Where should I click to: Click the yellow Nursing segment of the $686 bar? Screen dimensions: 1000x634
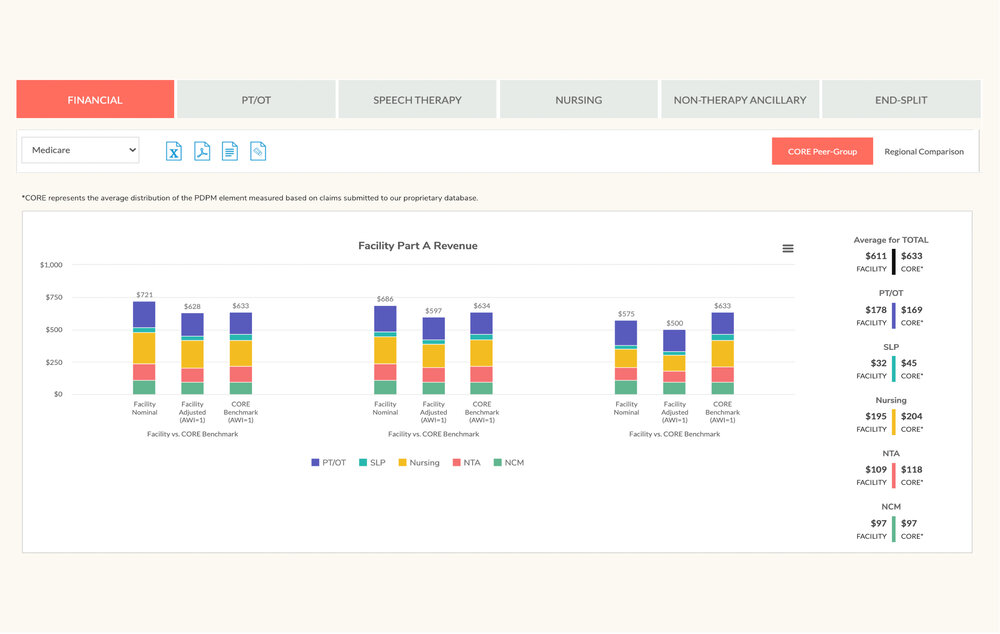(x=385, y=350)
